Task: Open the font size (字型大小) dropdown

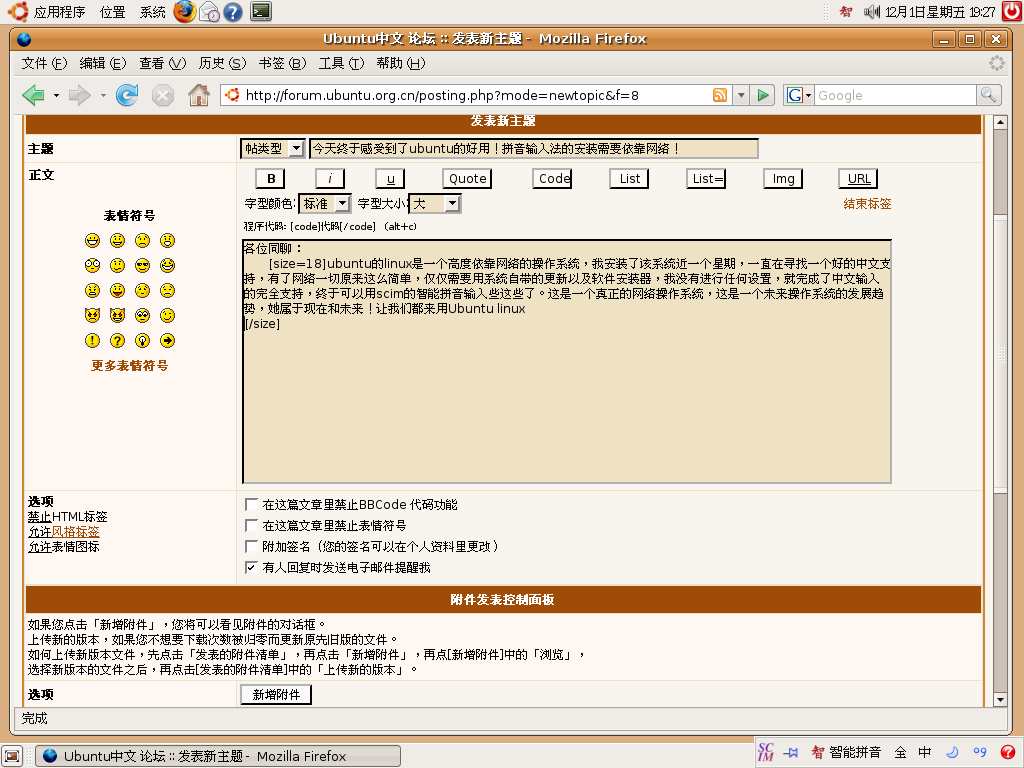Action: 435,204
